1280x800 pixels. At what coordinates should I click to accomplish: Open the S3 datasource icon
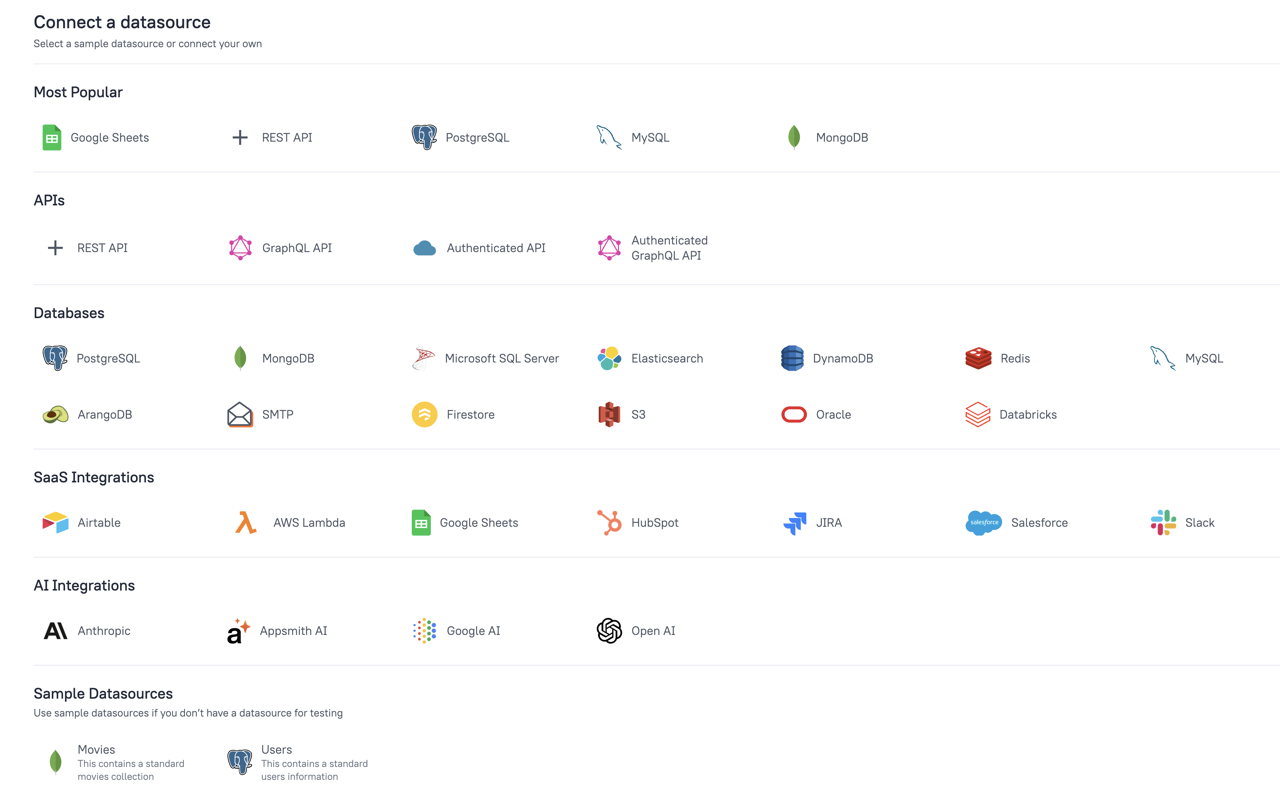click(609, 414)
